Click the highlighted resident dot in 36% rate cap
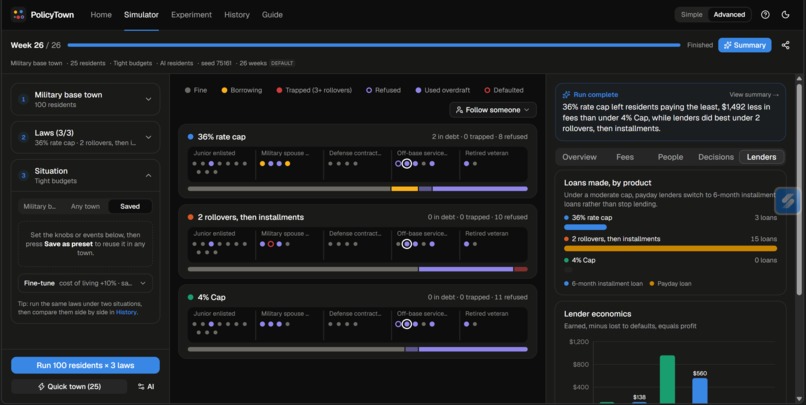This screenshot has width=806, height=405. pos(407,163)
